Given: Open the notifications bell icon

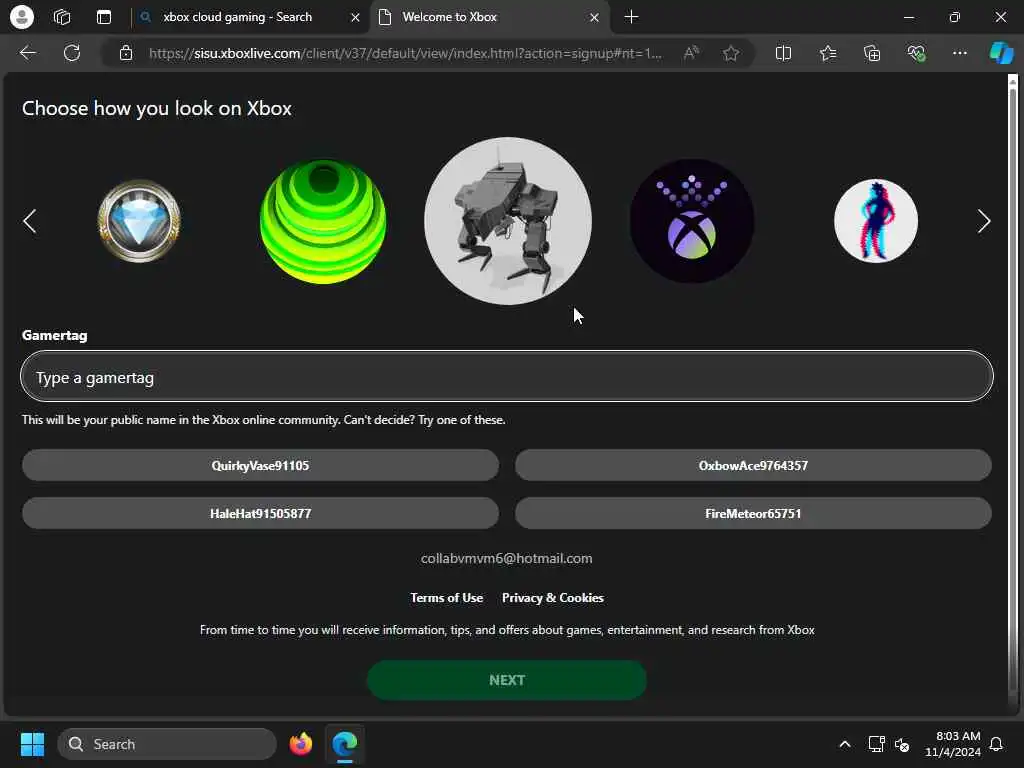Looking at the screenshot, I should point(997,744).
